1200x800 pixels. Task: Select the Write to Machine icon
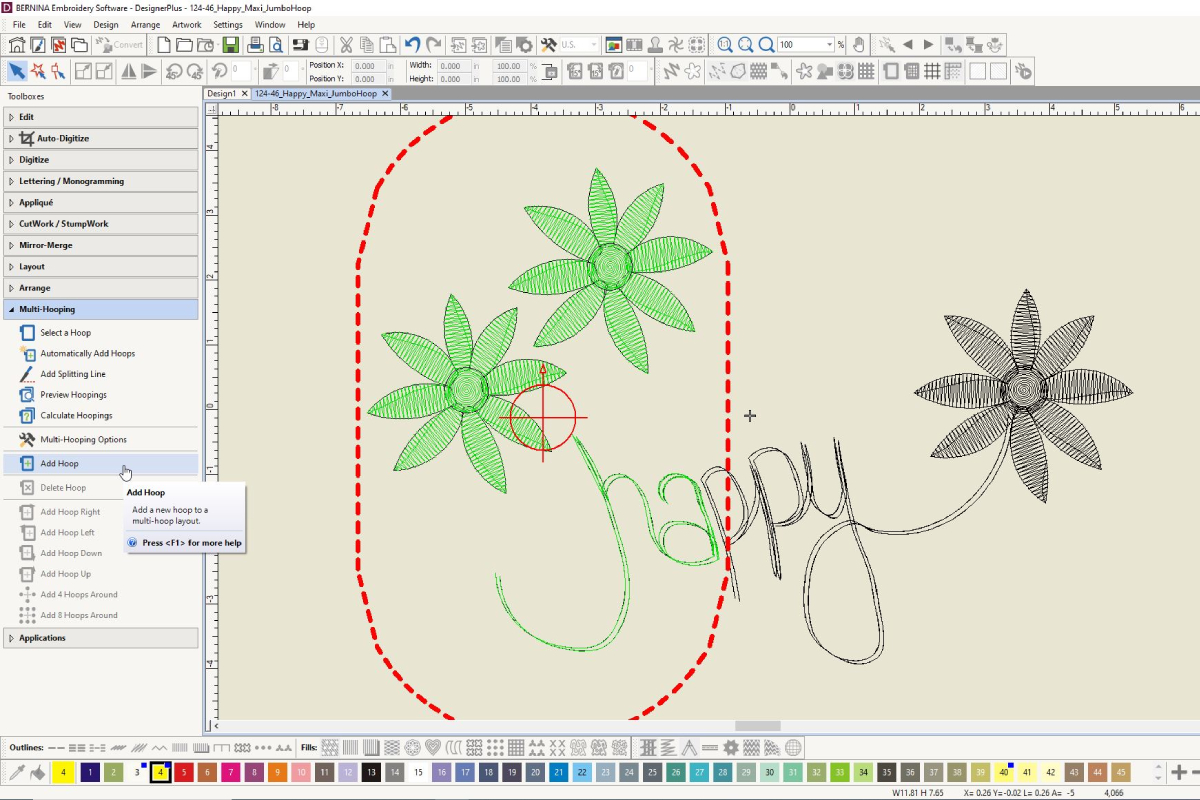coord(300,44)
